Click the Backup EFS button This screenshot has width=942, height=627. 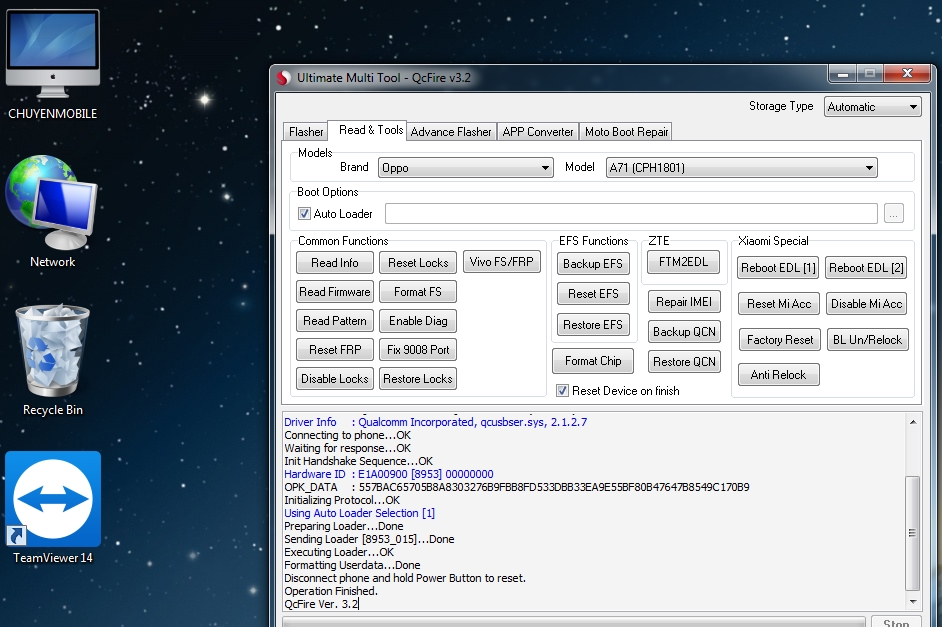593,264
